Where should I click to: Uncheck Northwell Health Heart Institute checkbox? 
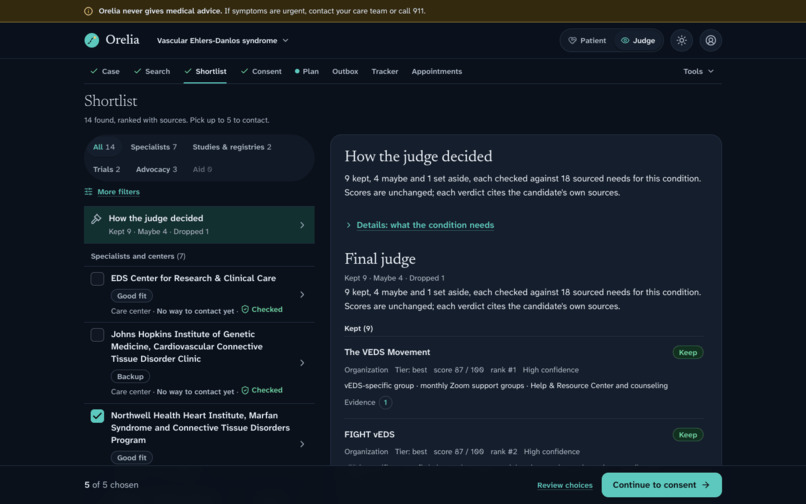(97, 416)
